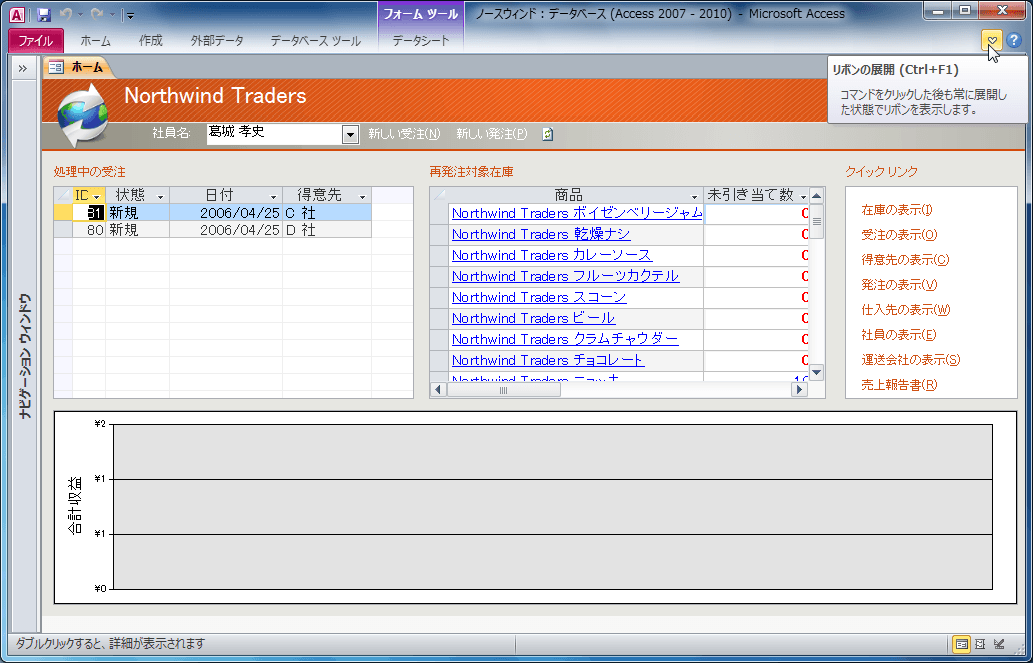Image resolution: width=1033 pixels, height=663 pixels.
Task: Open the 外部データ ribbon tab
Action: coord(217,40)
